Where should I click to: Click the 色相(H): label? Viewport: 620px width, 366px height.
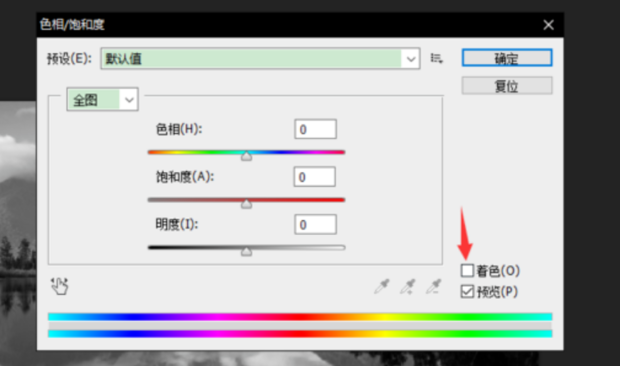[179, 129]
